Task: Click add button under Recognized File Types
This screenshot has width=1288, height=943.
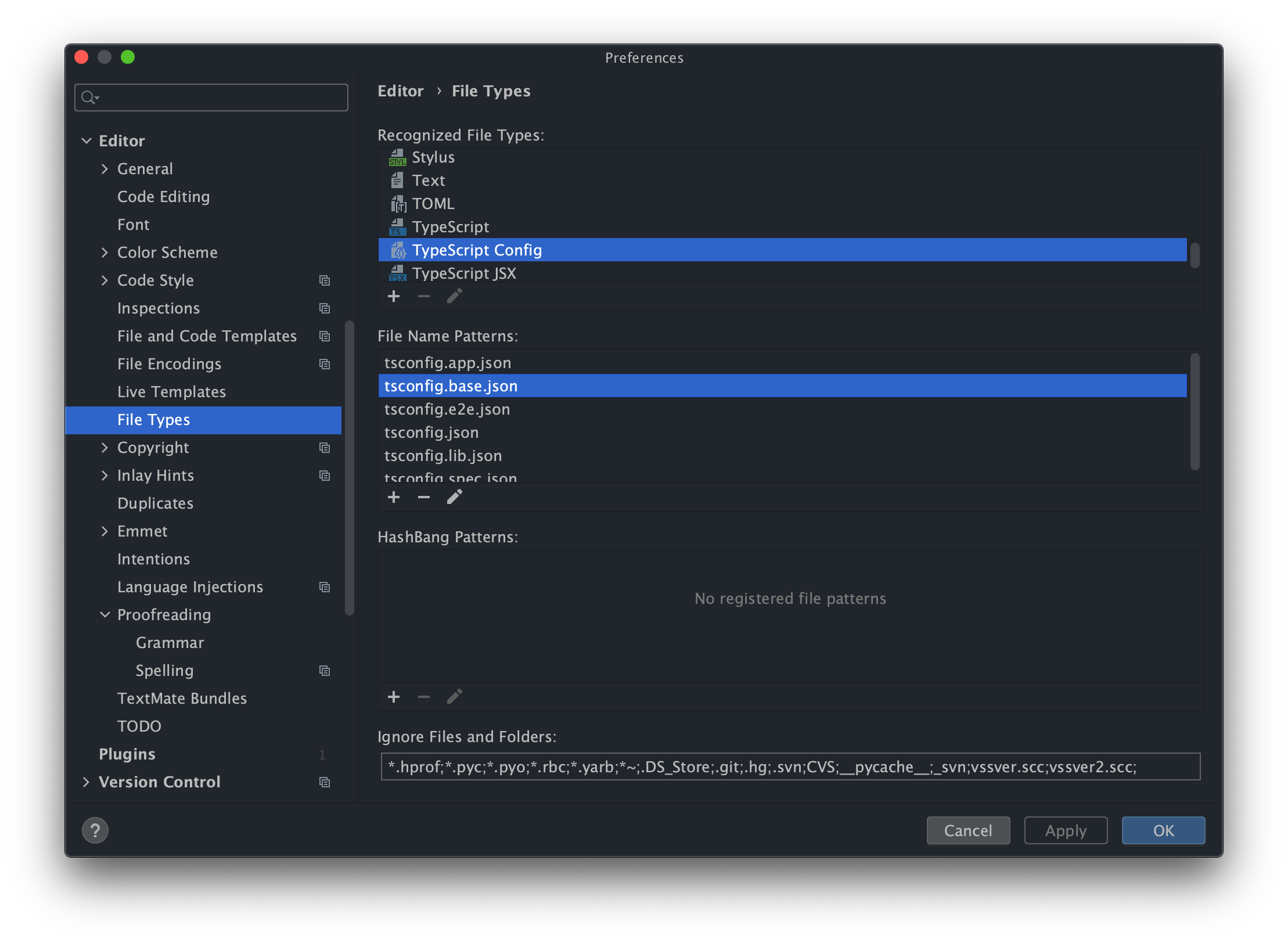Action: 394,296
